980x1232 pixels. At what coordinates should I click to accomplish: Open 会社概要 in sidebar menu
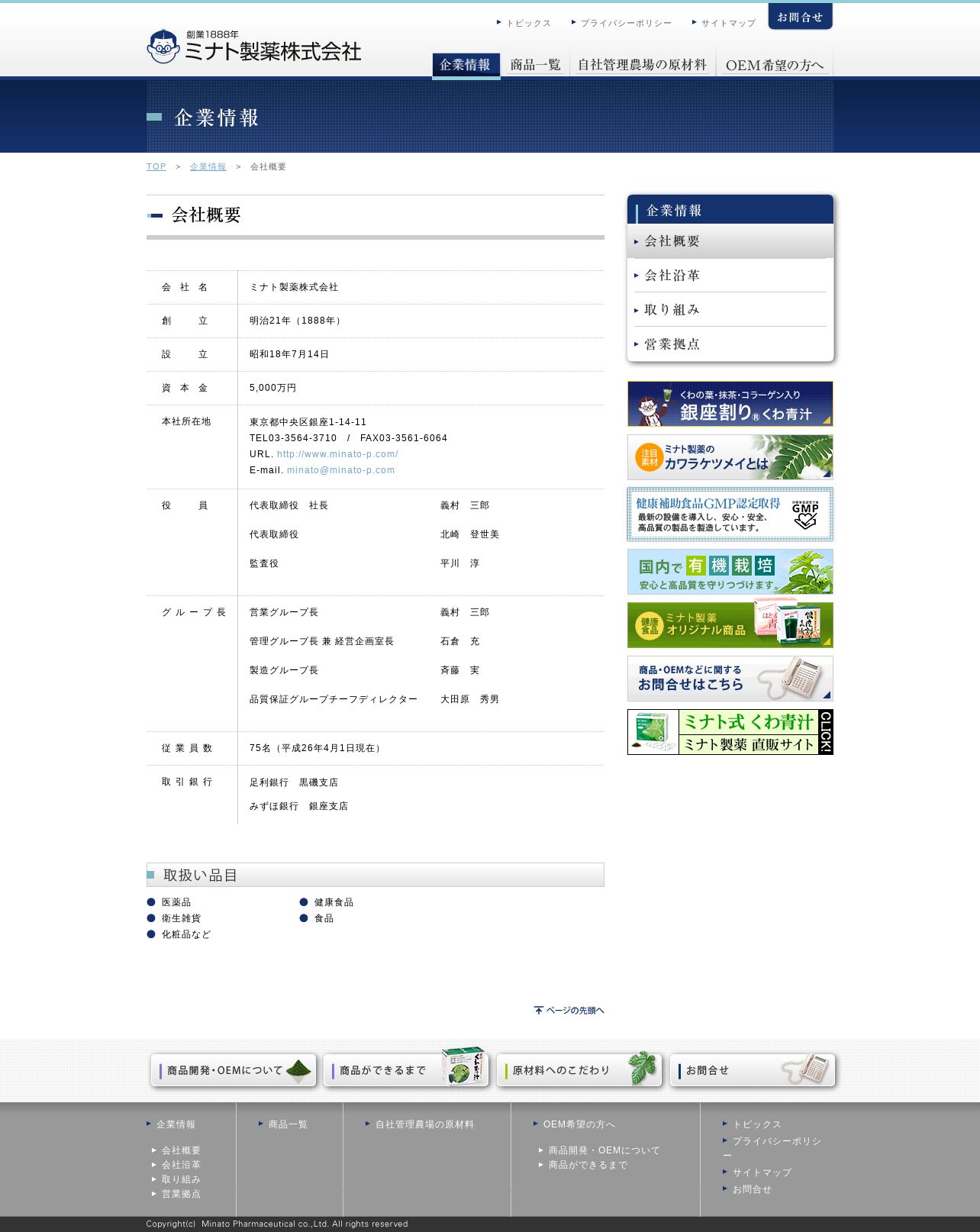click(730, 241)
